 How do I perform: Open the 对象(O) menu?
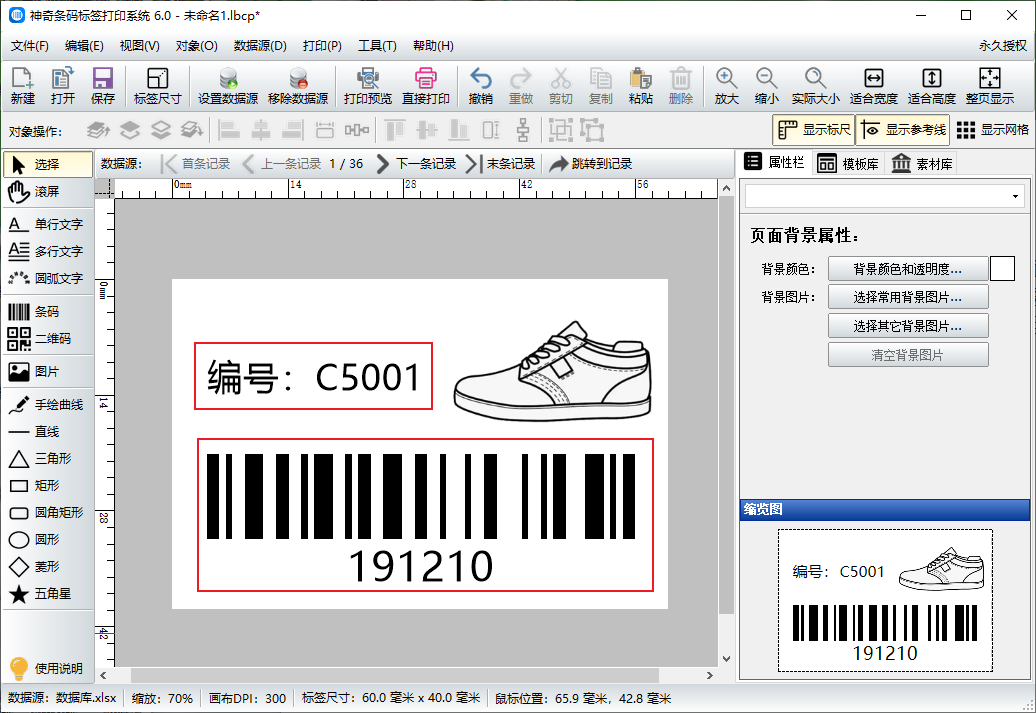196,46
